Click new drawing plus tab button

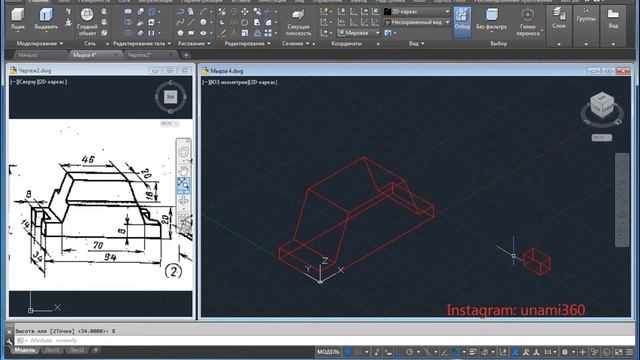186,55
